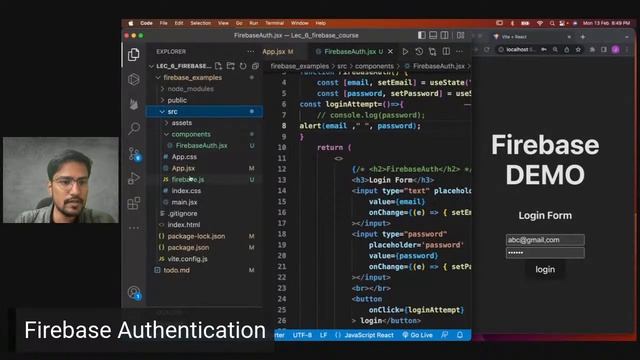Open the Extensions view in the activity bar
Image resolution: width=640 pixels, height=360 pixels.
tap(133, 203)
